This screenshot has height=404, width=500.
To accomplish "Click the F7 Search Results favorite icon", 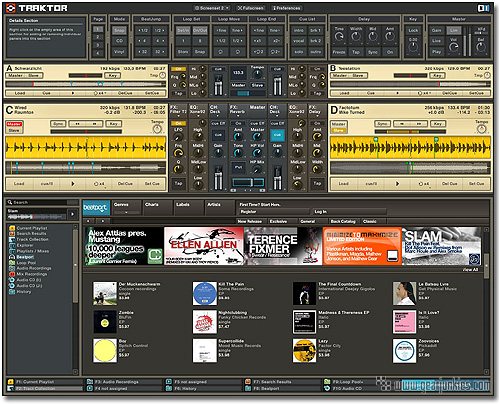I will 248,382.
